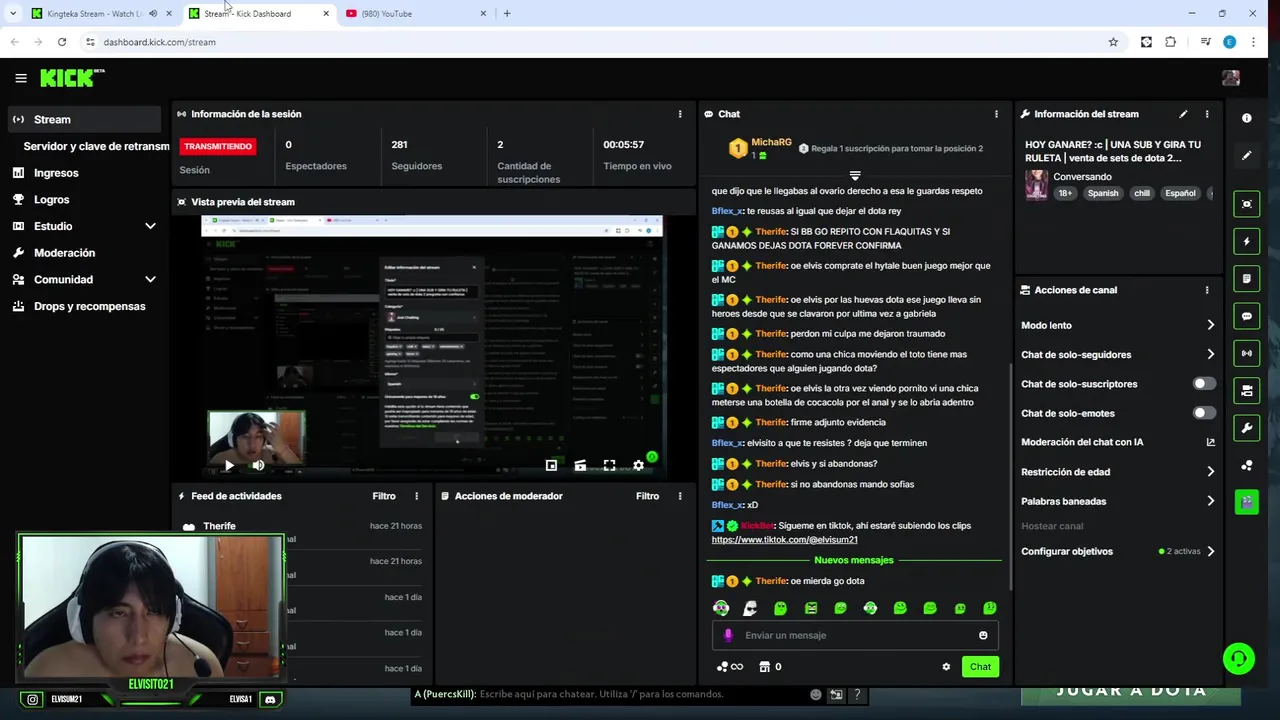This screenshot has width=1280, height=720.
Task: Click the green clapperboard icon in right sidebar
Action: pyautogui.click(x=1246, y=502)
